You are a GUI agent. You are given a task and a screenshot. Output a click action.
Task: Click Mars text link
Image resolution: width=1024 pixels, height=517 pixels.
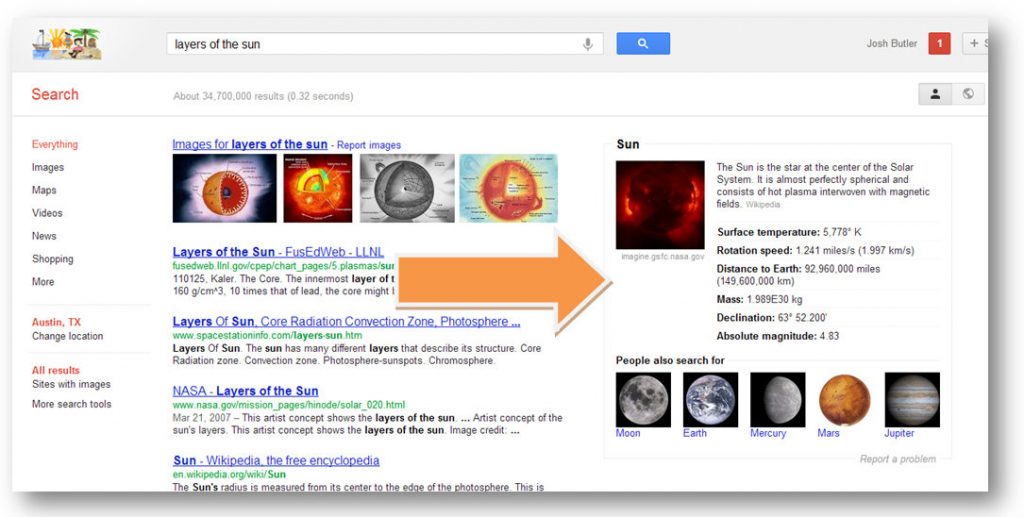pos(828,433)
